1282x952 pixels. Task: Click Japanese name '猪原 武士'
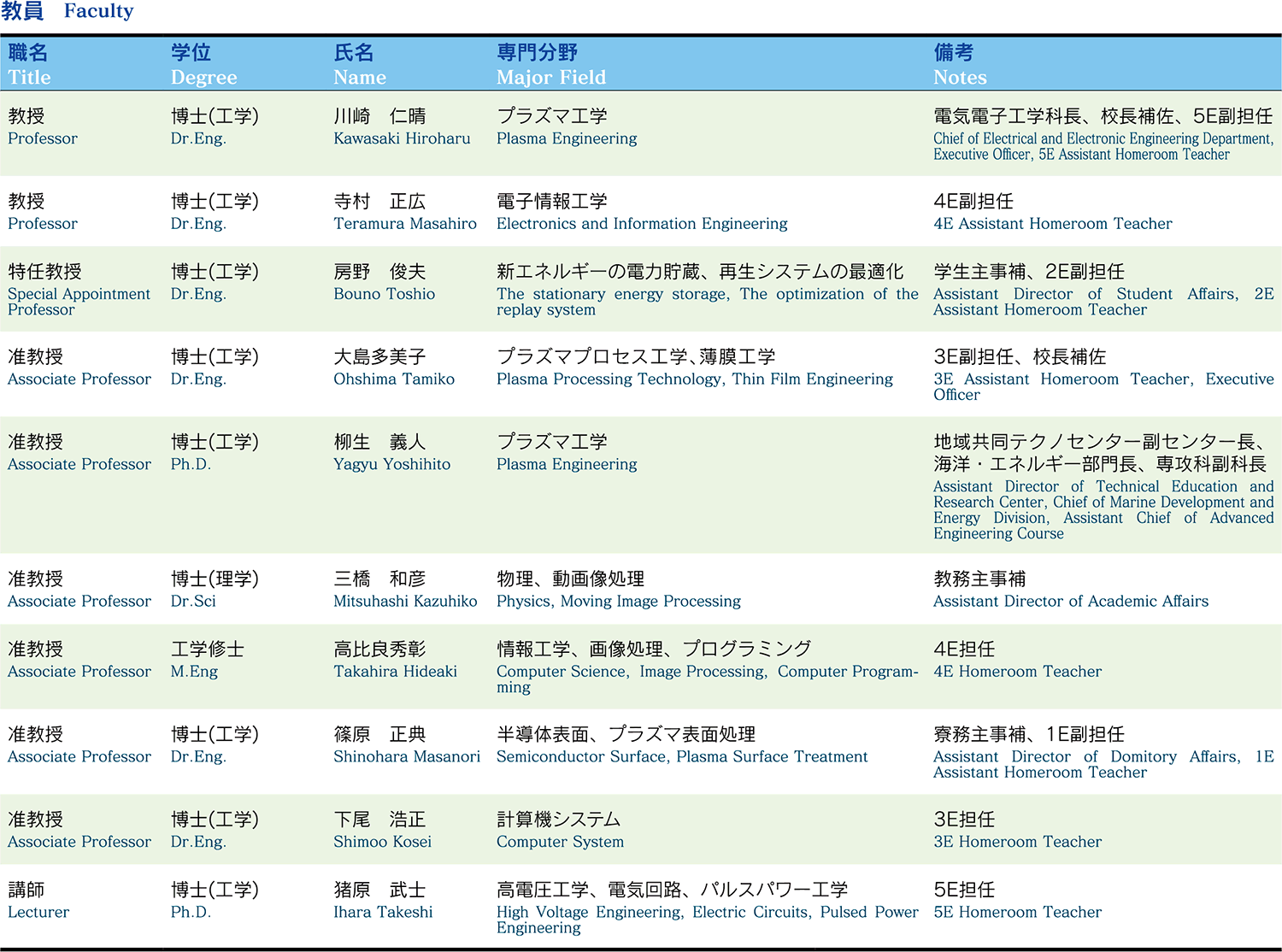coord(379,890)
